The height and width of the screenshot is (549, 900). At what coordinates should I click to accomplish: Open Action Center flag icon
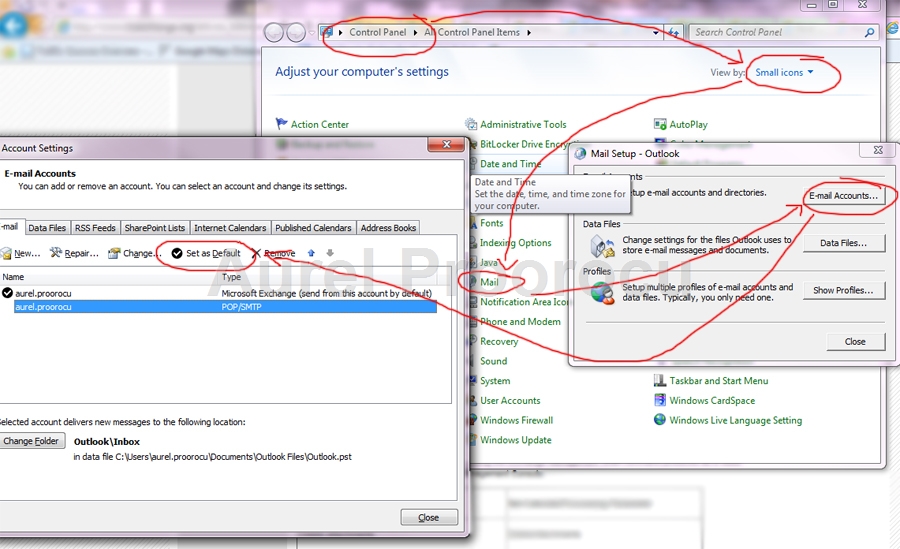tap(281, 123)
